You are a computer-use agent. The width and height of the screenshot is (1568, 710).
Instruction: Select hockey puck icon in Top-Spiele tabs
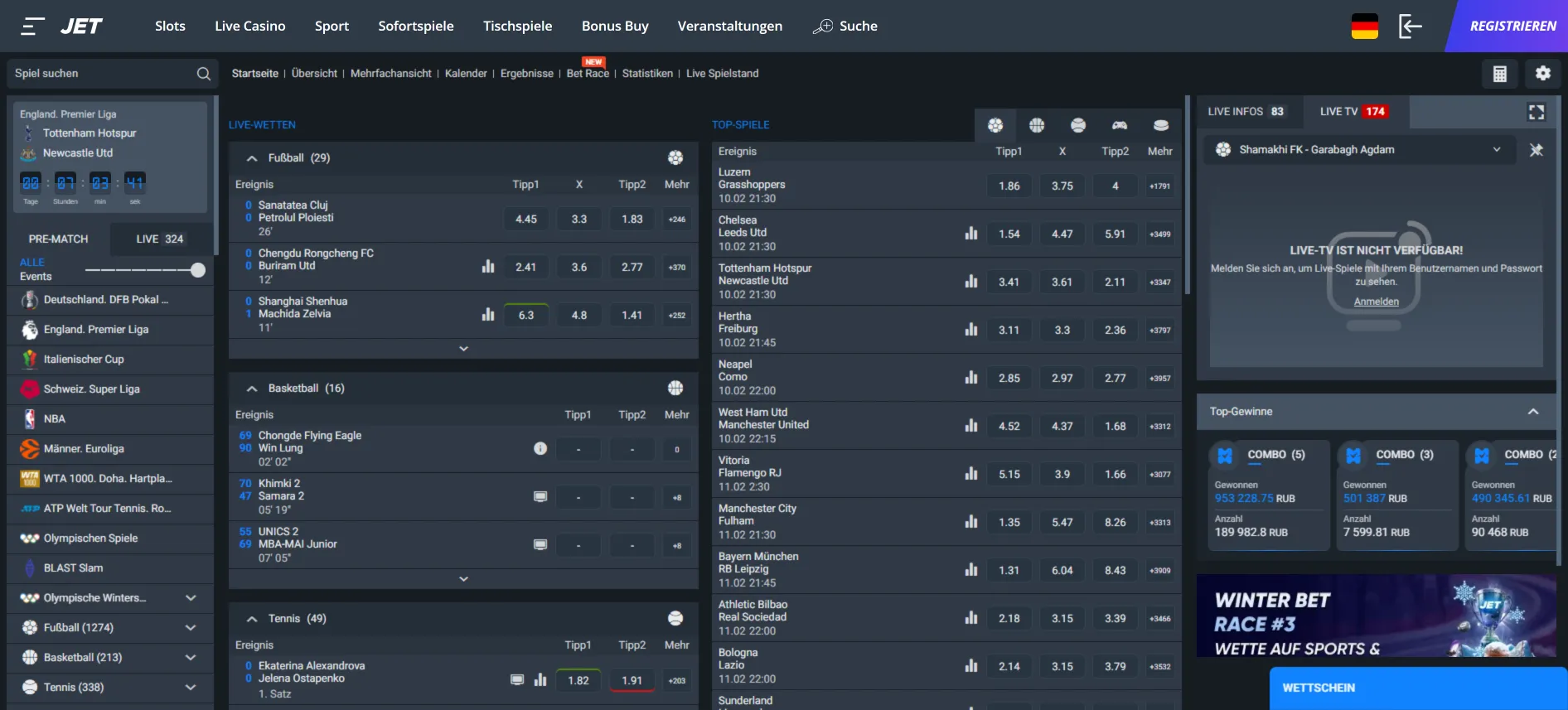click(1161, 125)
